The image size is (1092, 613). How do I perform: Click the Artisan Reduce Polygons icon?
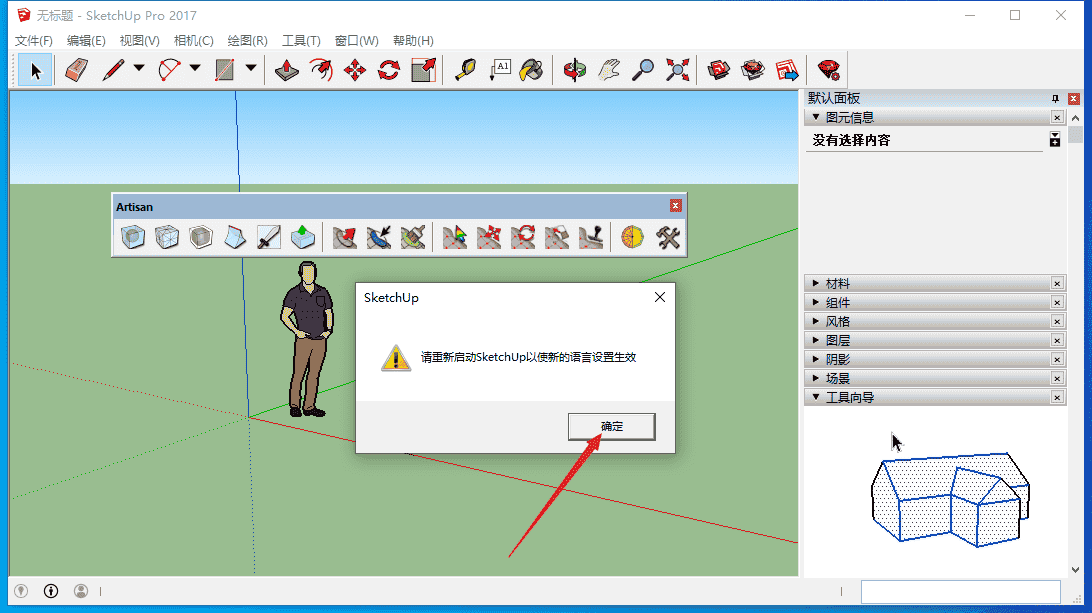tap(632, 238)
